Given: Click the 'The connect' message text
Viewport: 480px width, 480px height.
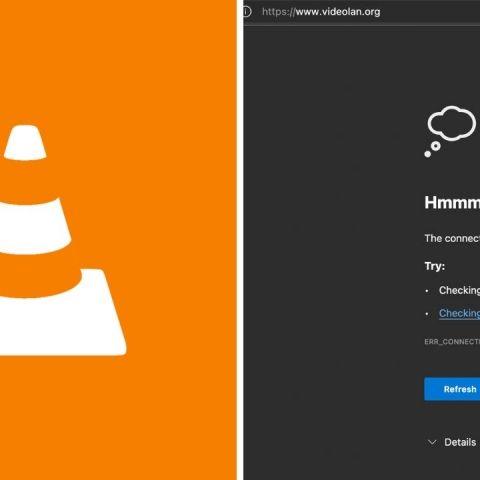Looking at the screenshot, I should [x=452, y=238].
